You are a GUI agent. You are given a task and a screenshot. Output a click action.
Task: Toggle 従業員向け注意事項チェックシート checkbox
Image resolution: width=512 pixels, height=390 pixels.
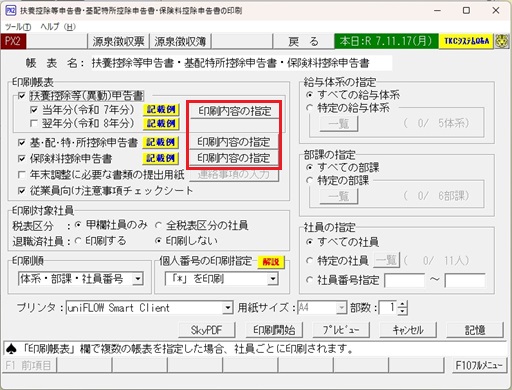(22, 191)
